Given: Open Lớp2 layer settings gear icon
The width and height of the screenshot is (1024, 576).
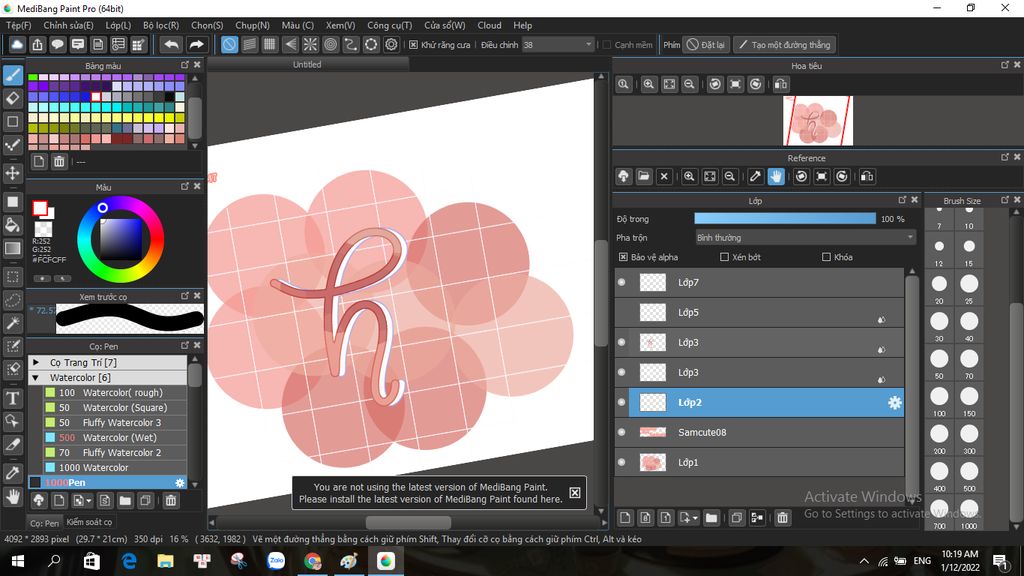Looking at the screenshot, I should tap(894, 402).
